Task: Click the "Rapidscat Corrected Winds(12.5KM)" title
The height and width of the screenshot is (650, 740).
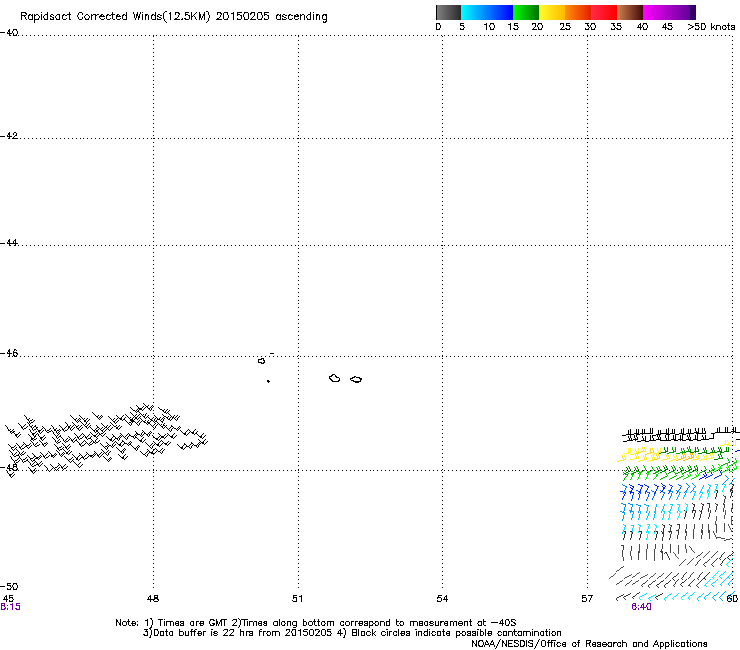Action: [x=115, y=17]
